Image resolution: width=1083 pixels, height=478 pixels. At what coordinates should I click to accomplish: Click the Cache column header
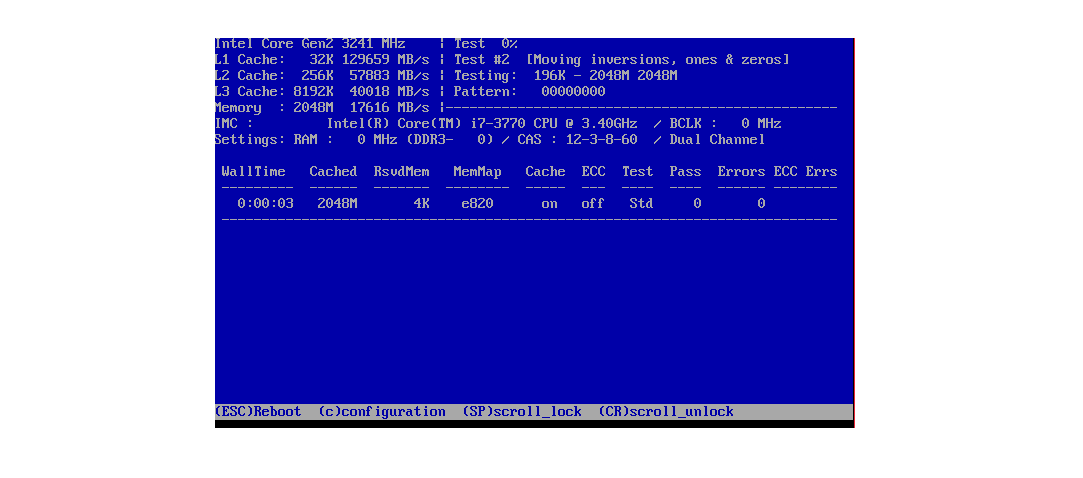pyautogui.click(x=545, y=171)
